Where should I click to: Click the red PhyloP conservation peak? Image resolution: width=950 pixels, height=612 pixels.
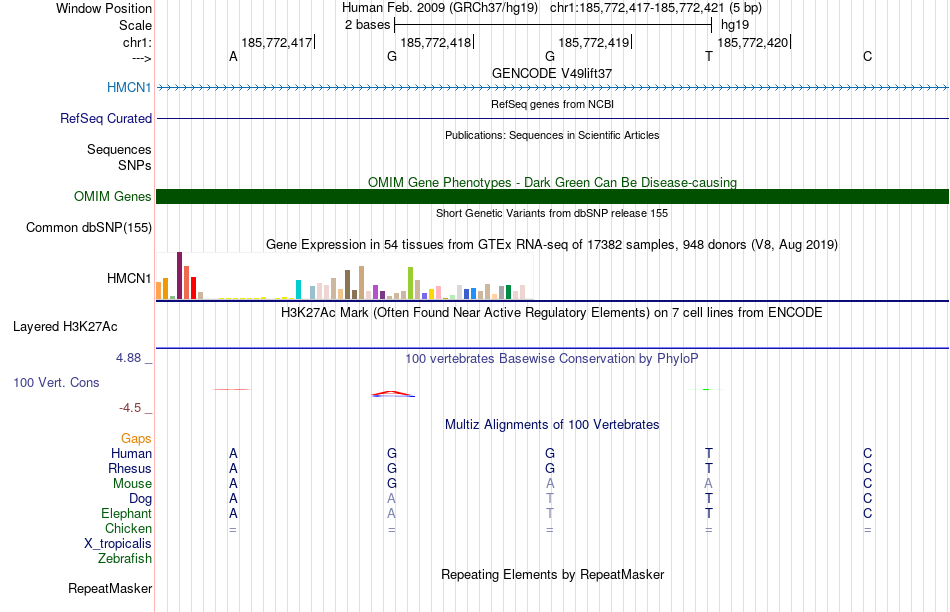click(393, 394)
